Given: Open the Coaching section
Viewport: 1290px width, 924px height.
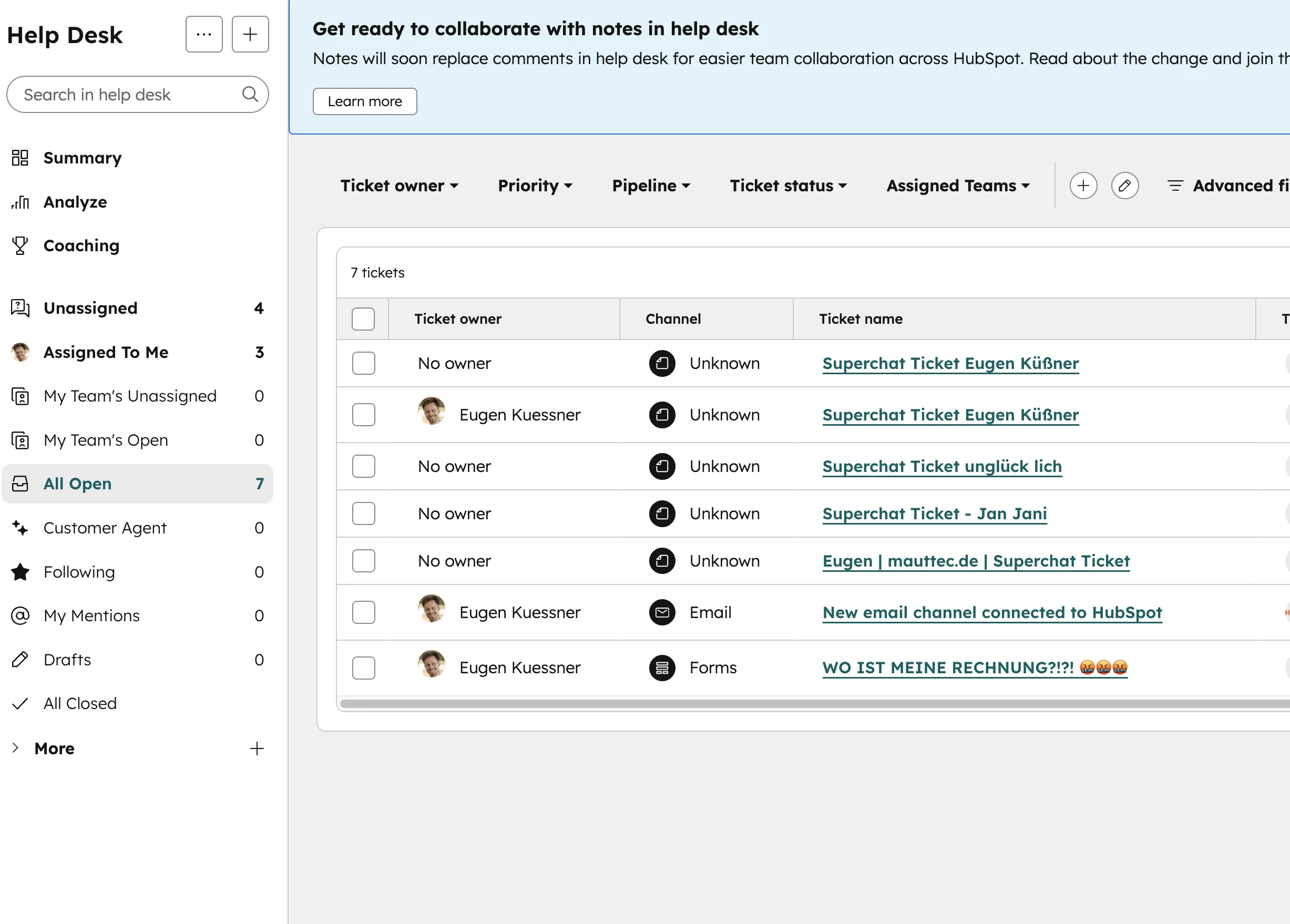Looking at the screenshot, I should [81, 245].
